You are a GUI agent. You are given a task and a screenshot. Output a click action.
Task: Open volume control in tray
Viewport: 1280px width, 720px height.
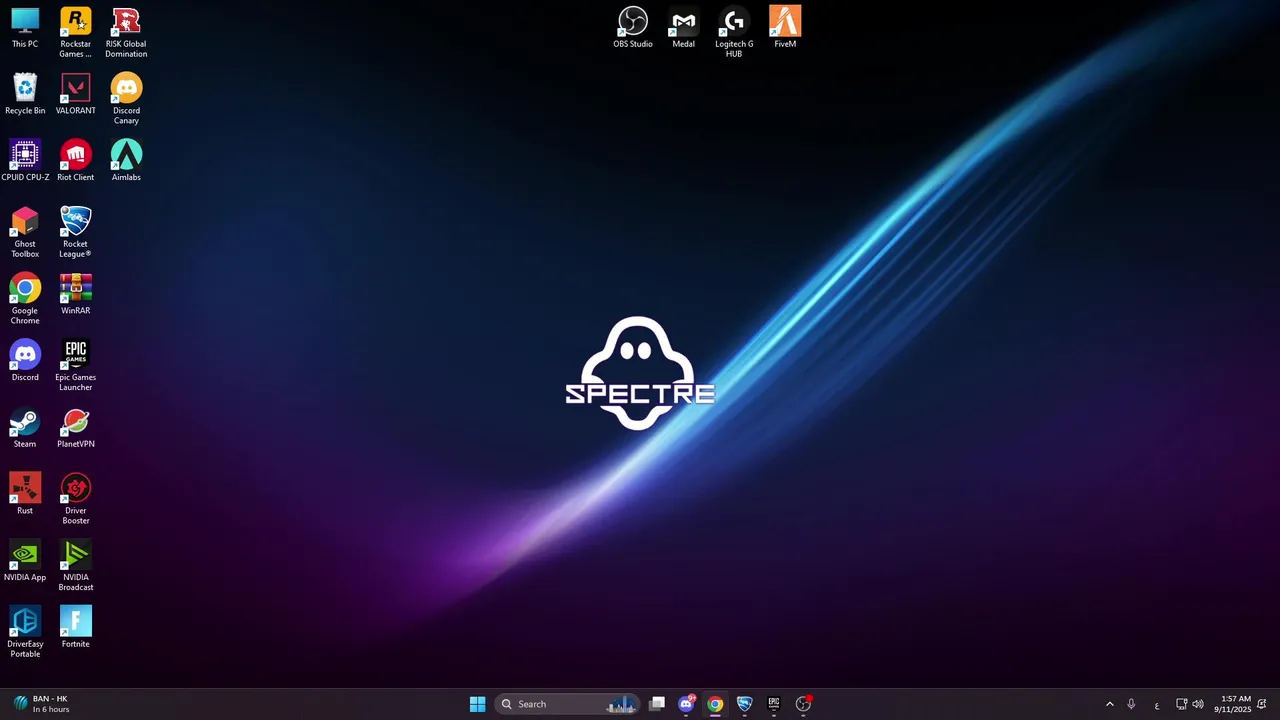[1198, 704]
